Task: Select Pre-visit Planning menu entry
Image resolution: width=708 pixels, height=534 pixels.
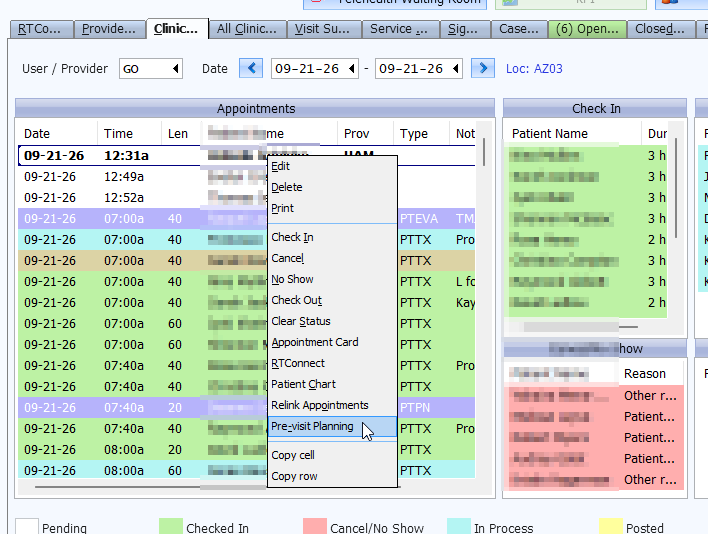Action: [x=332, y=427]
